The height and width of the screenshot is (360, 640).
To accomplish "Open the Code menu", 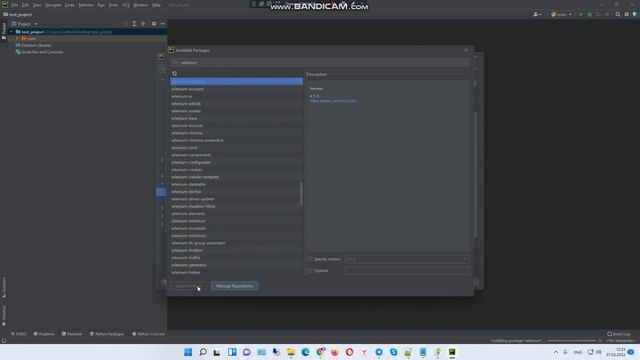I will pyautogui.click(x=70, y=5).
